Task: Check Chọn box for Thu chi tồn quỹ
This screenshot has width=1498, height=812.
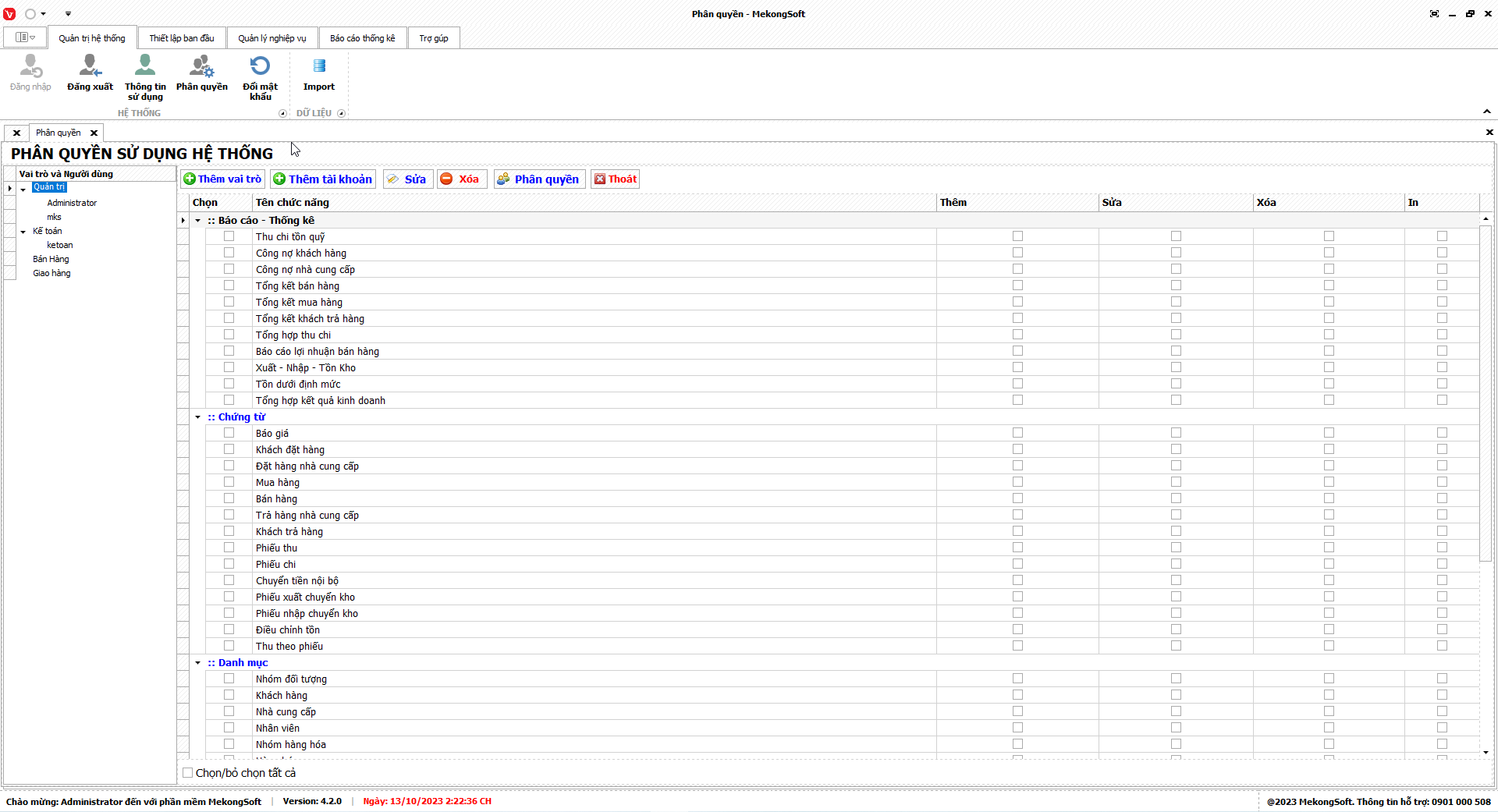Action: [x=229, y=236]
